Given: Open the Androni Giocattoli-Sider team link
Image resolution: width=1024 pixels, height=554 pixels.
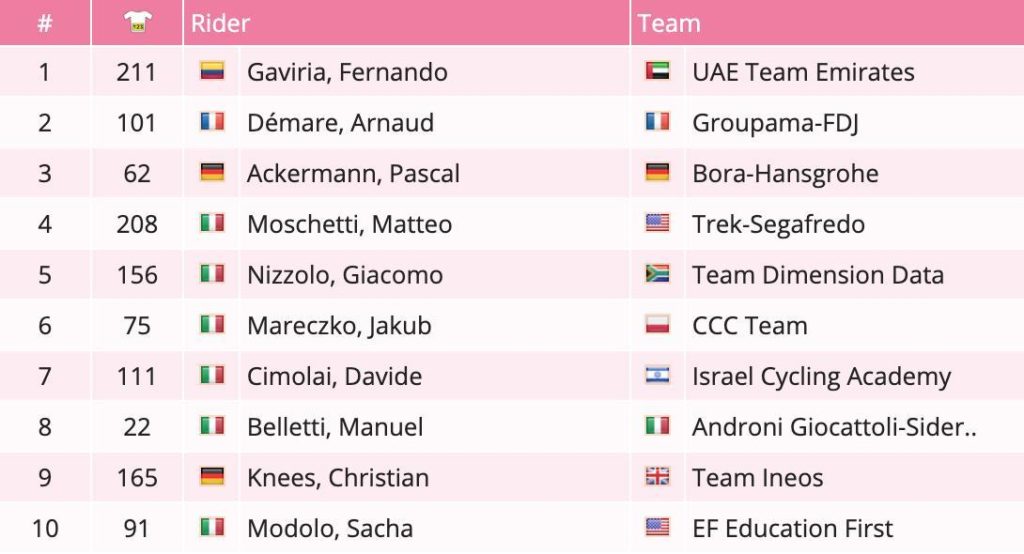Looking at the screenshot, I should (x=834, y=427).
